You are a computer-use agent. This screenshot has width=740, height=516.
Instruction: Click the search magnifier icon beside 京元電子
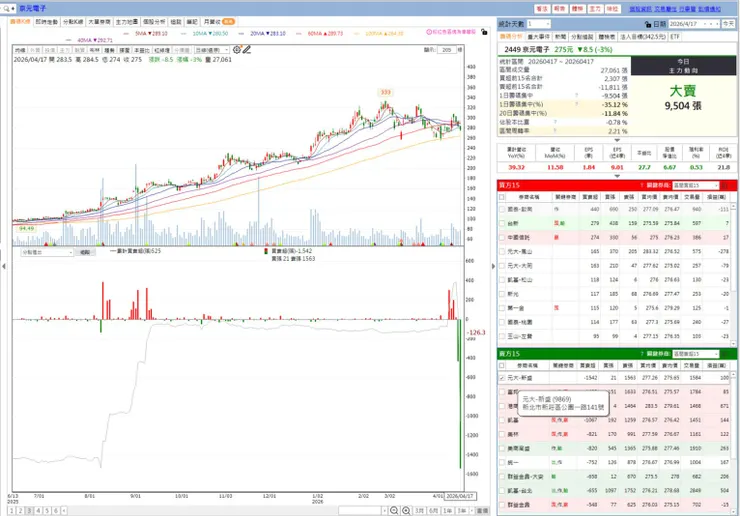tap(7, 8)
